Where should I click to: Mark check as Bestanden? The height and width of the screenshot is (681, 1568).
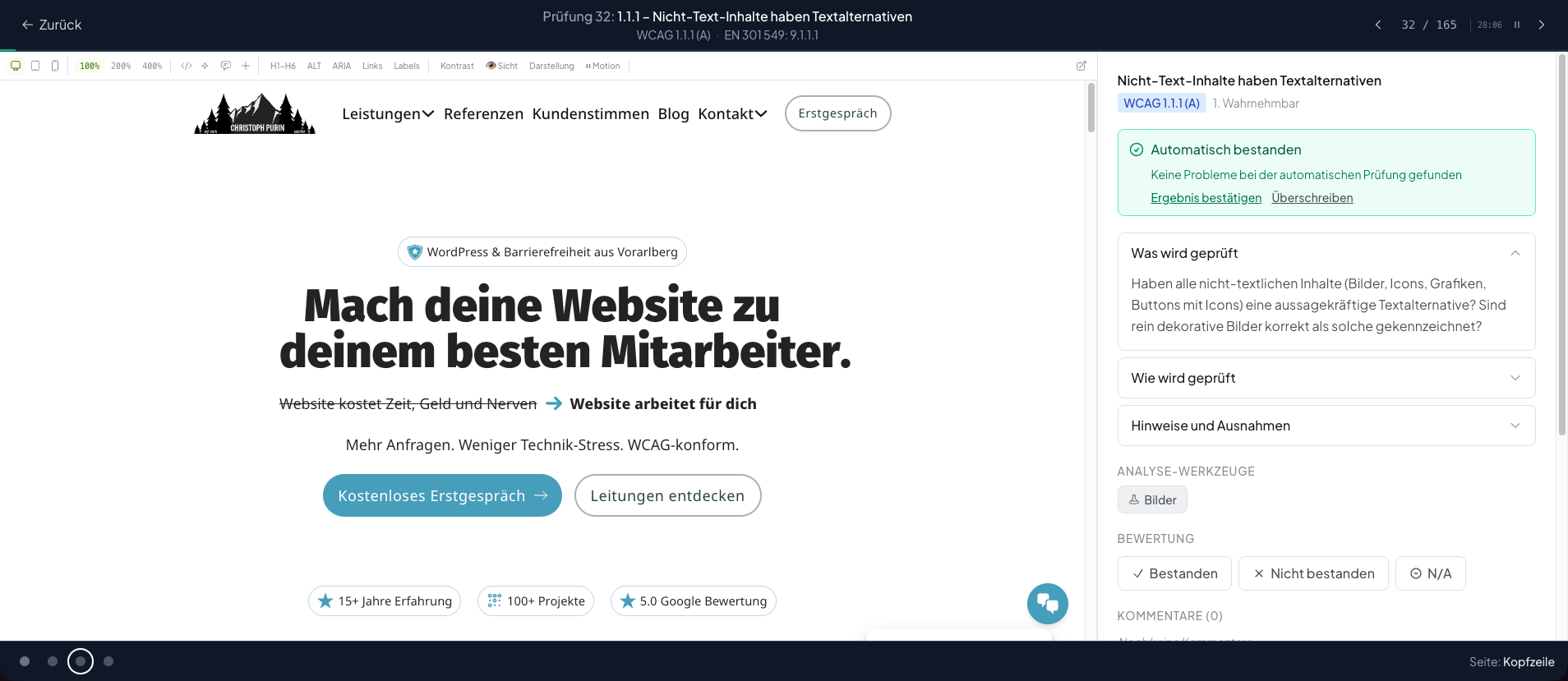[x=1174, y=573]
